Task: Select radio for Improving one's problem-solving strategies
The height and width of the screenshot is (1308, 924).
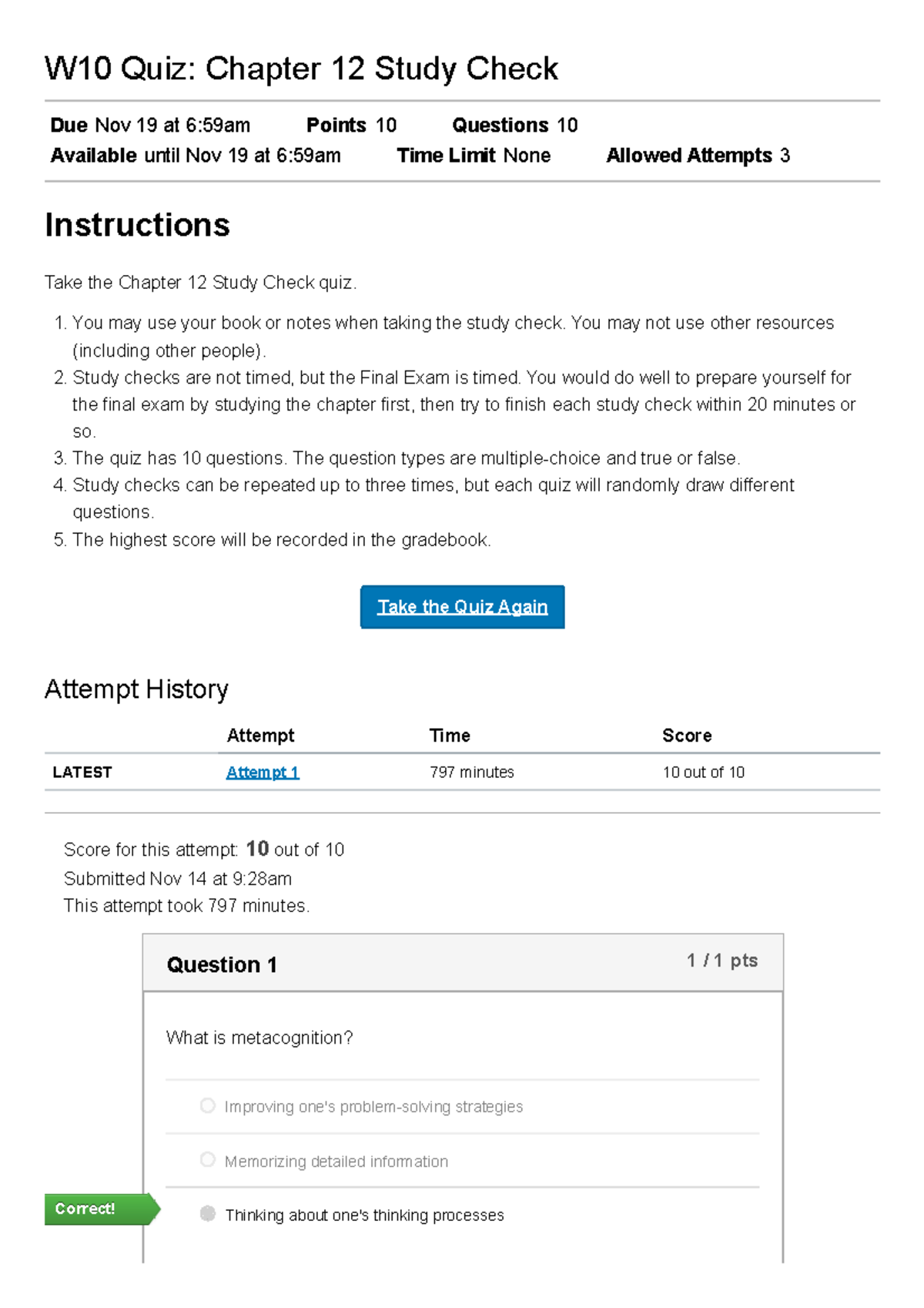Action: tap(208, 1105)
